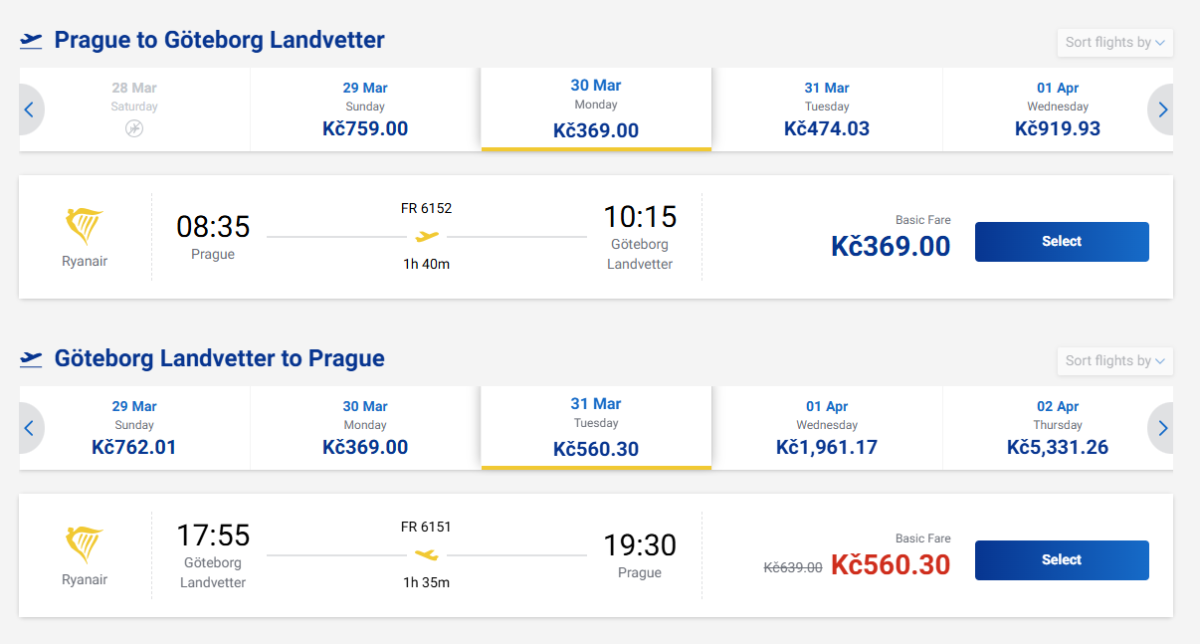Click the Ryanair logo on flight FR 6151
Screen dimensions: 1200x644
84,545
